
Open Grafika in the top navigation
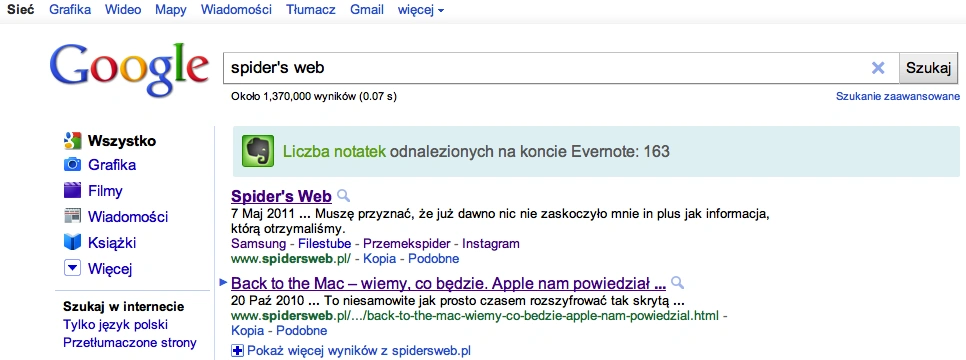pos(70,10)
